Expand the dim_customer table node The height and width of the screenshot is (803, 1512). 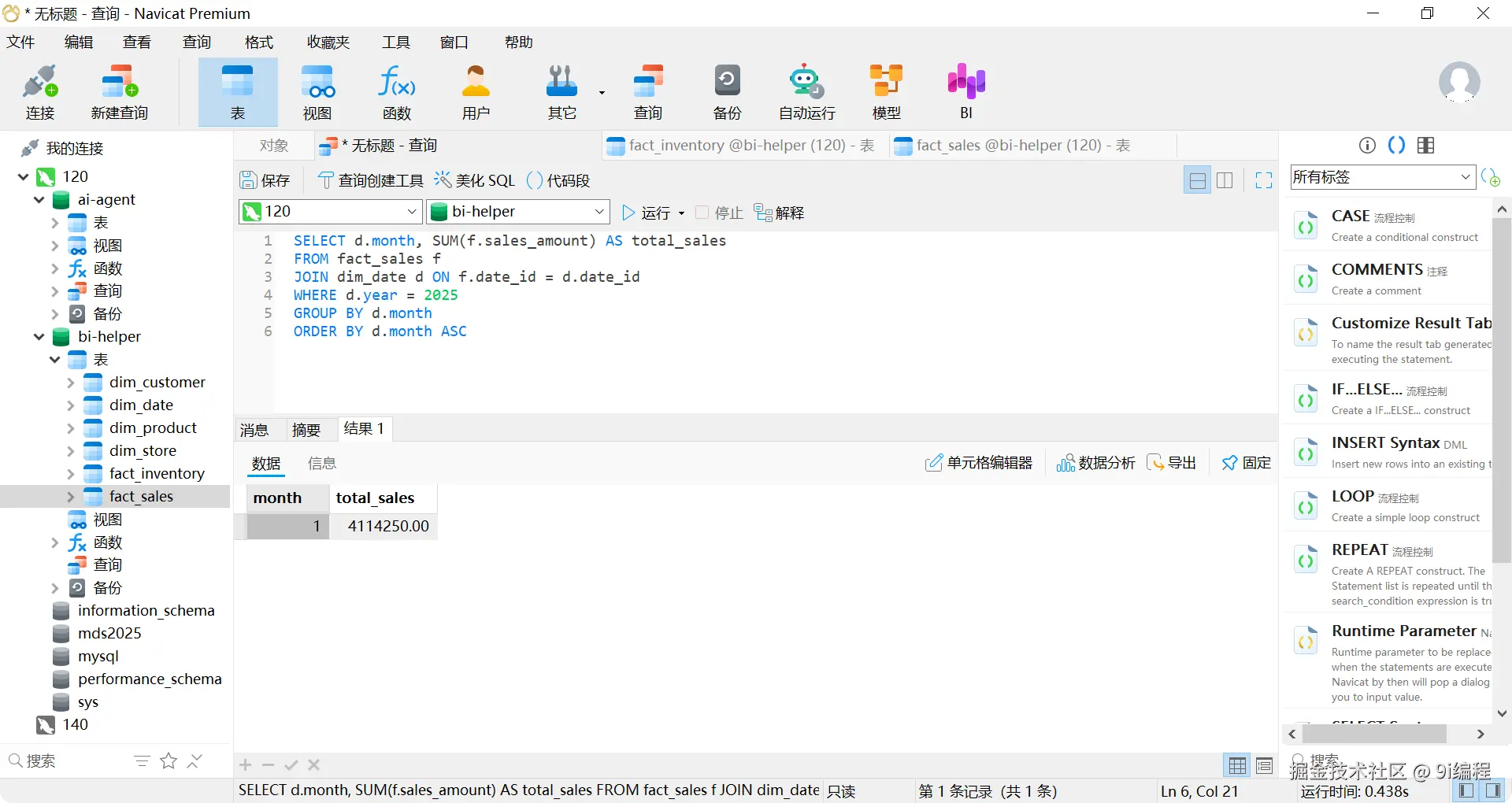point(70,383)
